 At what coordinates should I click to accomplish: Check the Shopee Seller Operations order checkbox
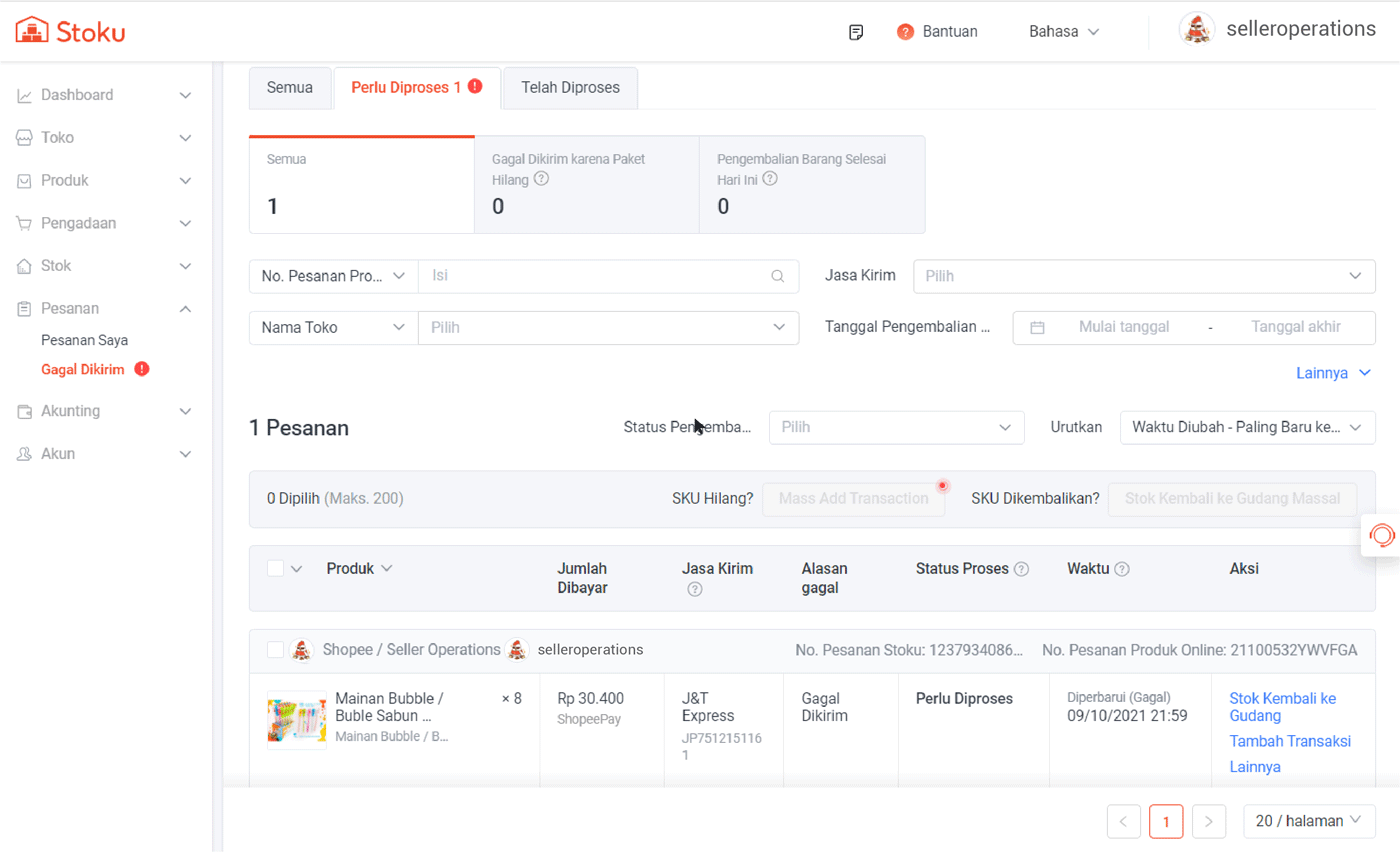click(276, 650)
